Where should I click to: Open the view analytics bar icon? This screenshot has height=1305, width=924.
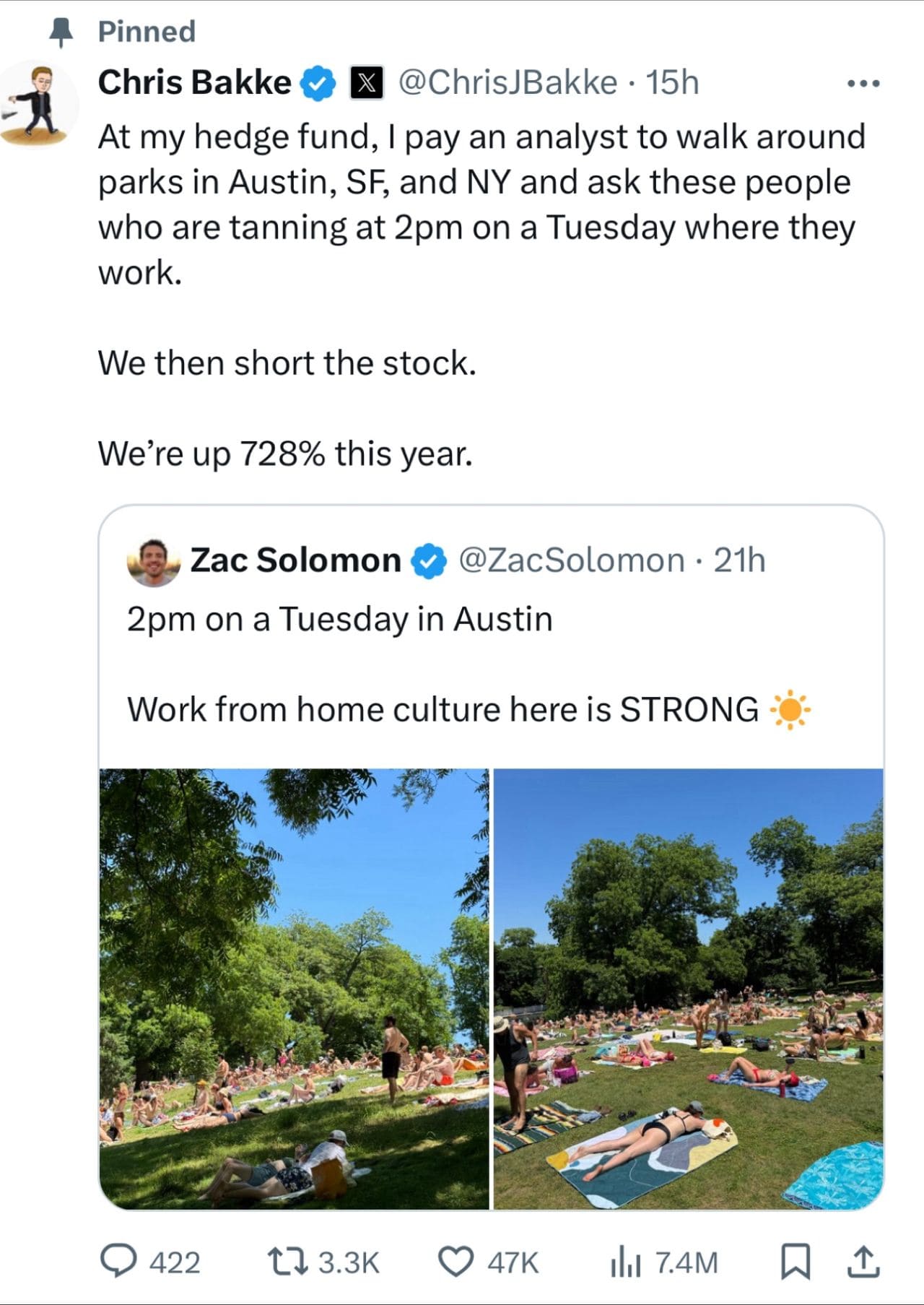pos(624,1262)
